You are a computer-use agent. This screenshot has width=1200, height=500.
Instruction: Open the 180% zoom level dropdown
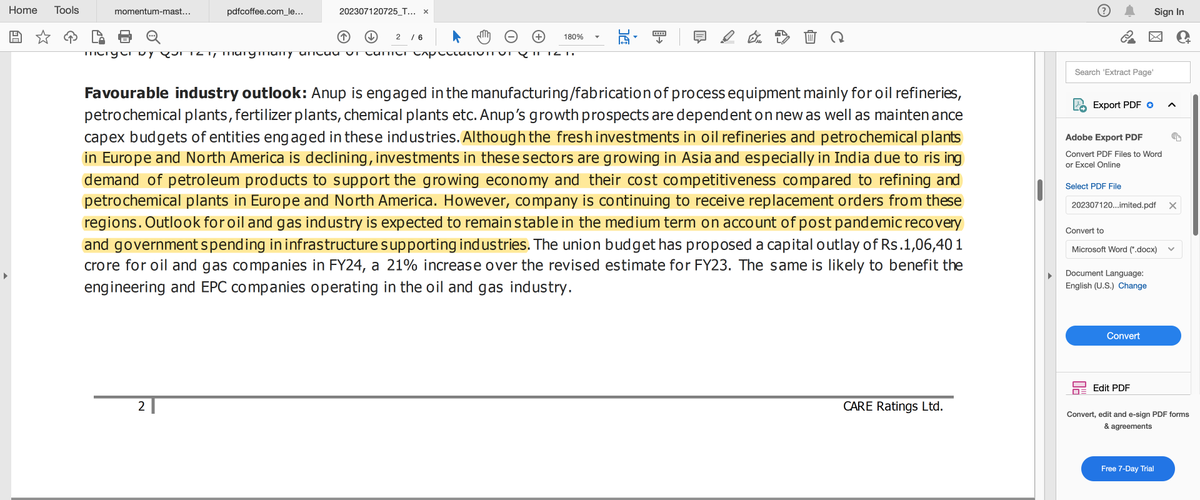582,37
